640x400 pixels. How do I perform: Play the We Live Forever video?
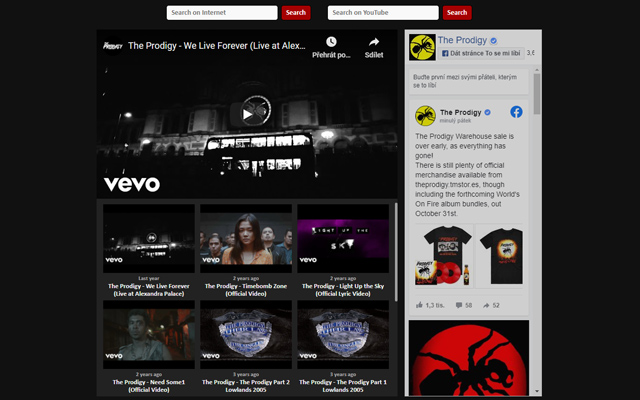247,114
